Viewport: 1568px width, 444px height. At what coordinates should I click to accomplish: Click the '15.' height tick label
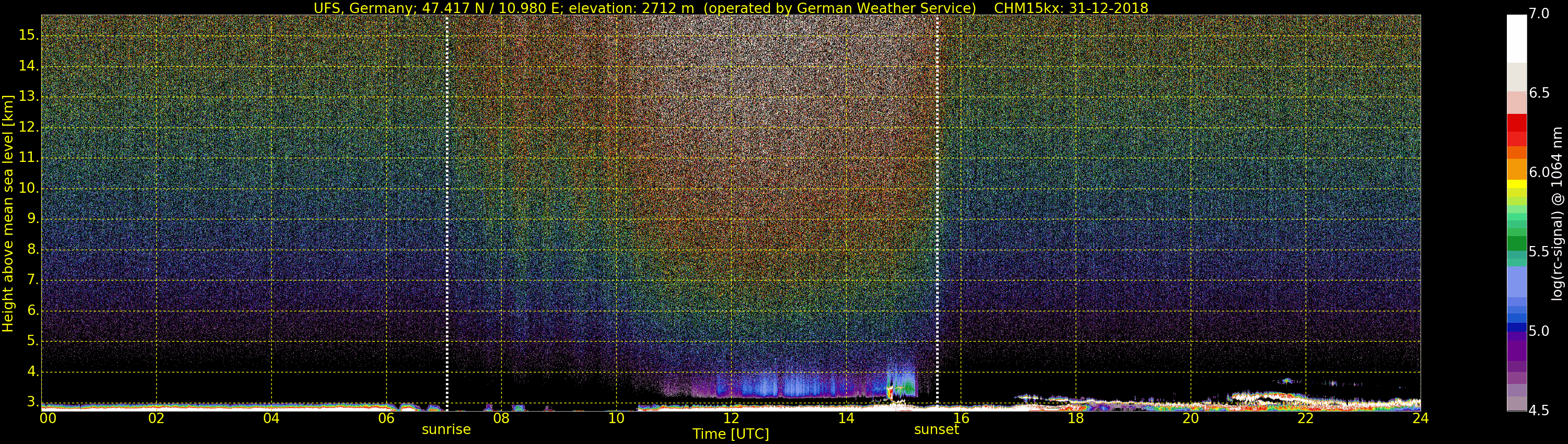coord(29,36)
